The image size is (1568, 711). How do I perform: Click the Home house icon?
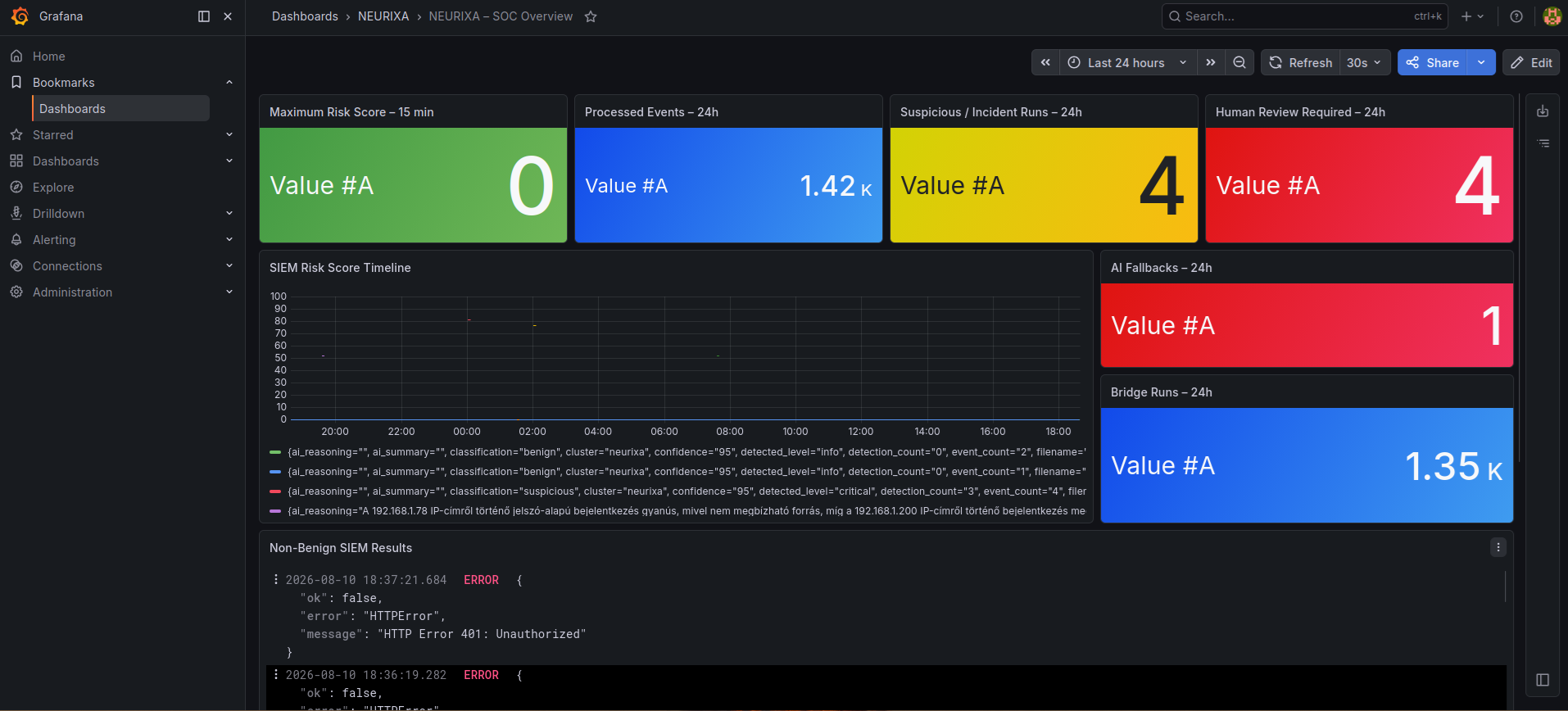click(x=16, y=57)
